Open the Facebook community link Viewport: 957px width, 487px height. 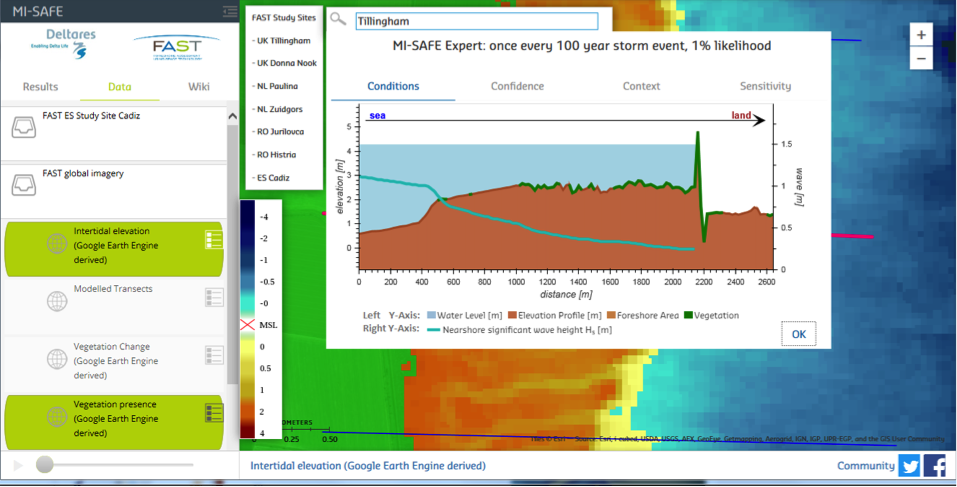[x=935, y=466]
